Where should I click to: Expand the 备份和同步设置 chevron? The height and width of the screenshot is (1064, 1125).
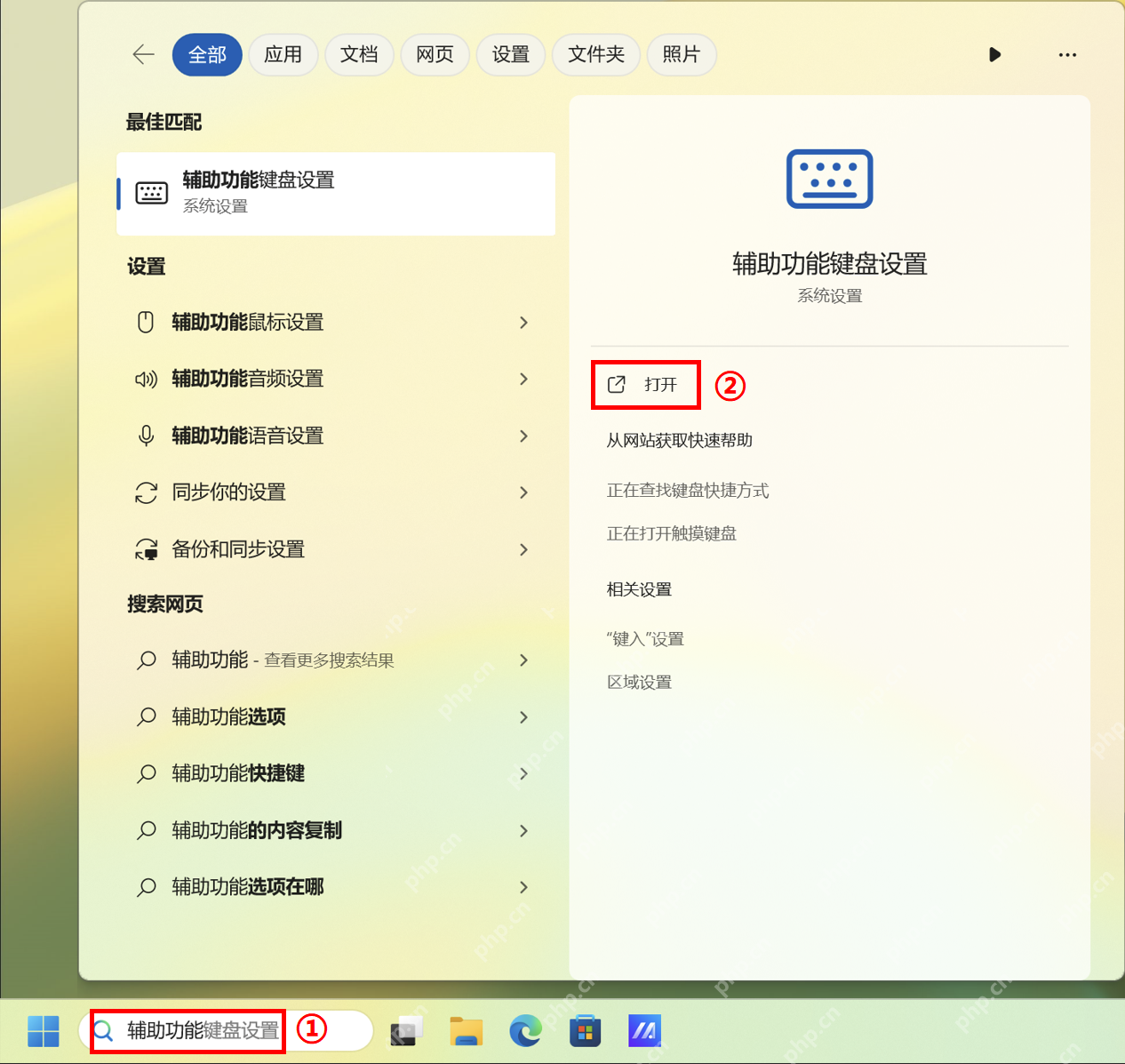pos(523,549)
